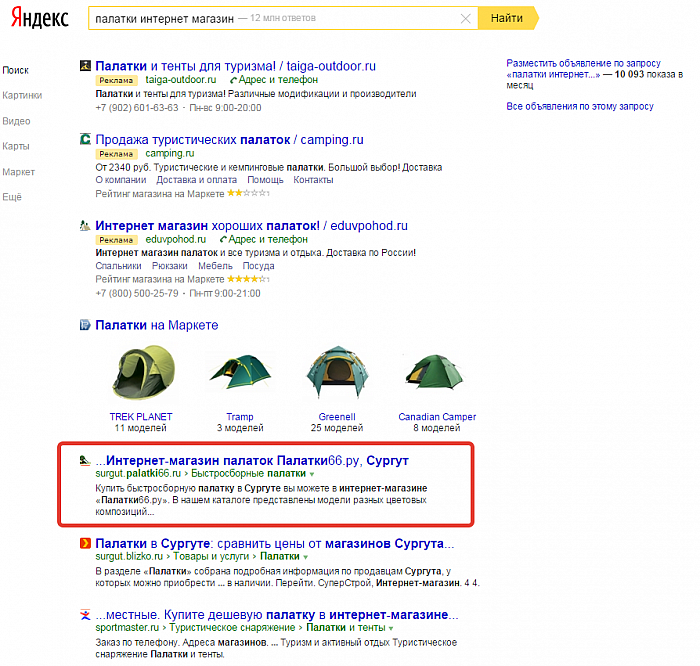Open camping.ru Помощь sitelink
This screenshot has height=666, width=700.
click(x=265, y=180)
